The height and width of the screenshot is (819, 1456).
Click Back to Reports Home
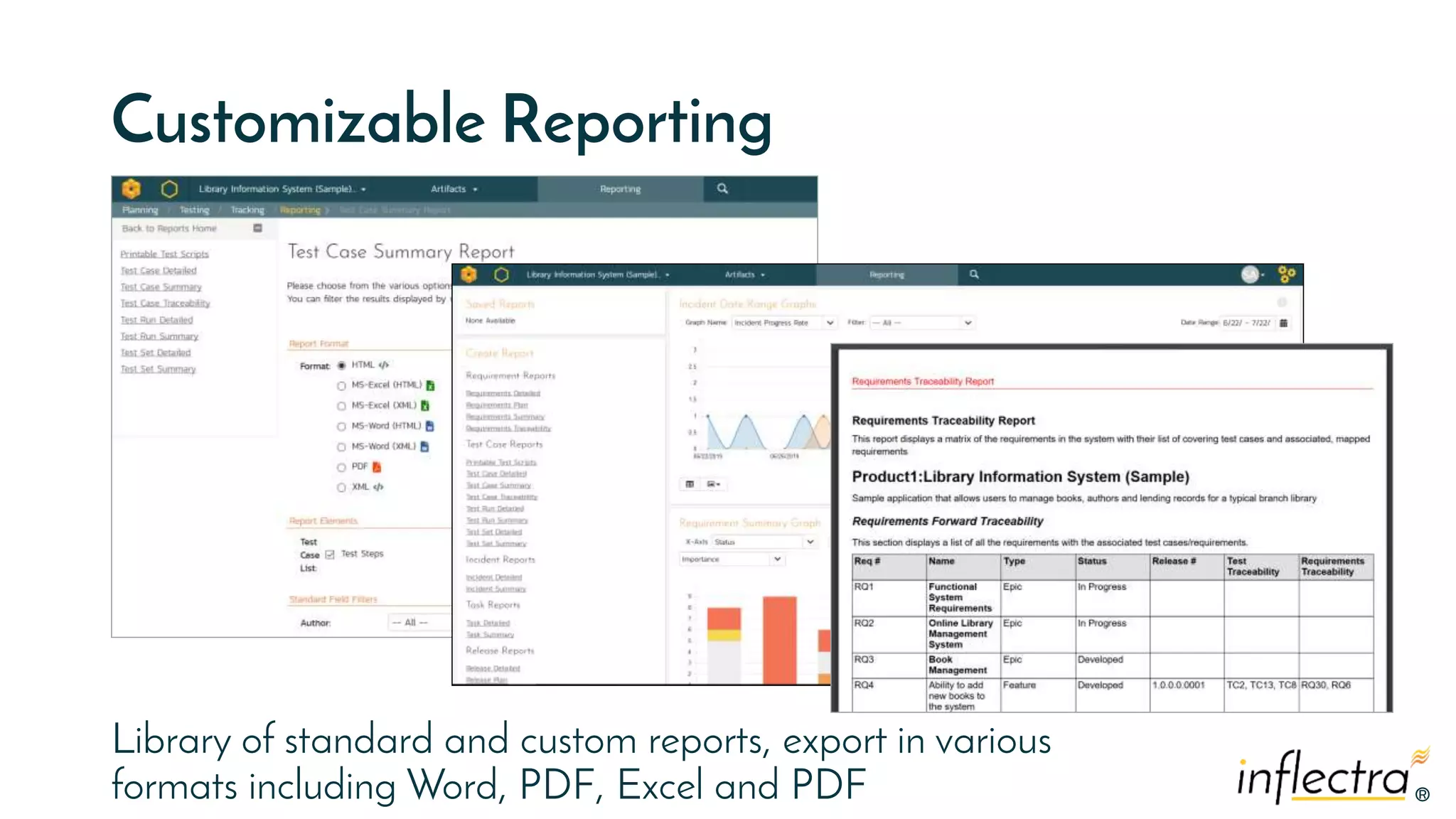[x=169, y=228]
